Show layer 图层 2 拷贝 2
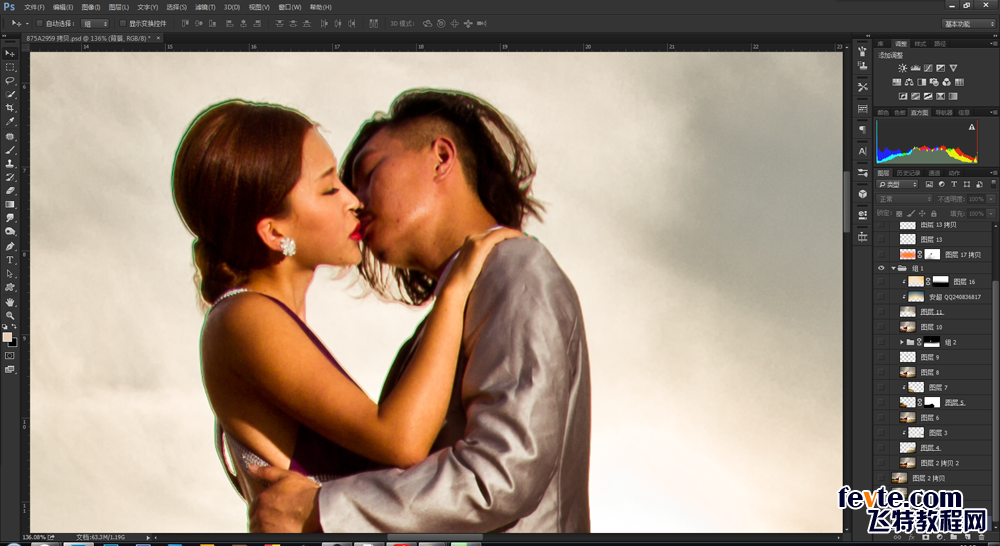 tap(881, 463)
